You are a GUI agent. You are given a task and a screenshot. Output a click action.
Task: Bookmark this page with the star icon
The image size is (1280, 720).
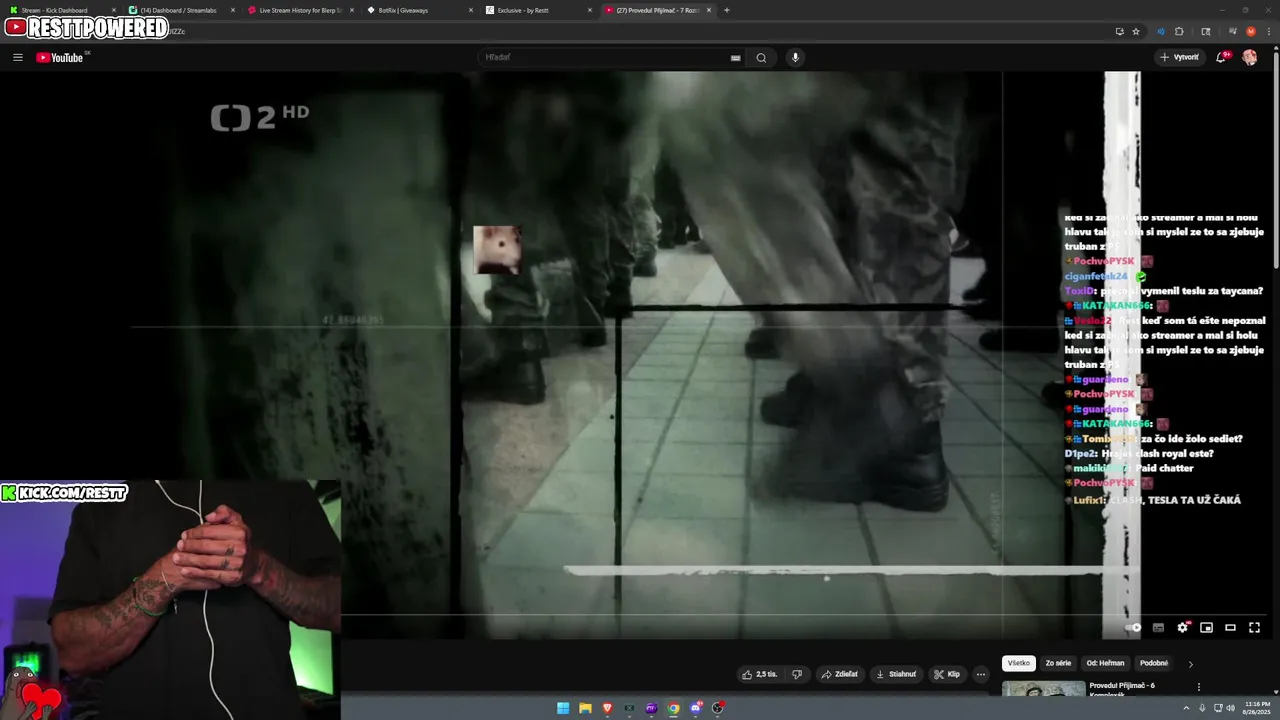pyautogui.click(x=1136, y=31)
